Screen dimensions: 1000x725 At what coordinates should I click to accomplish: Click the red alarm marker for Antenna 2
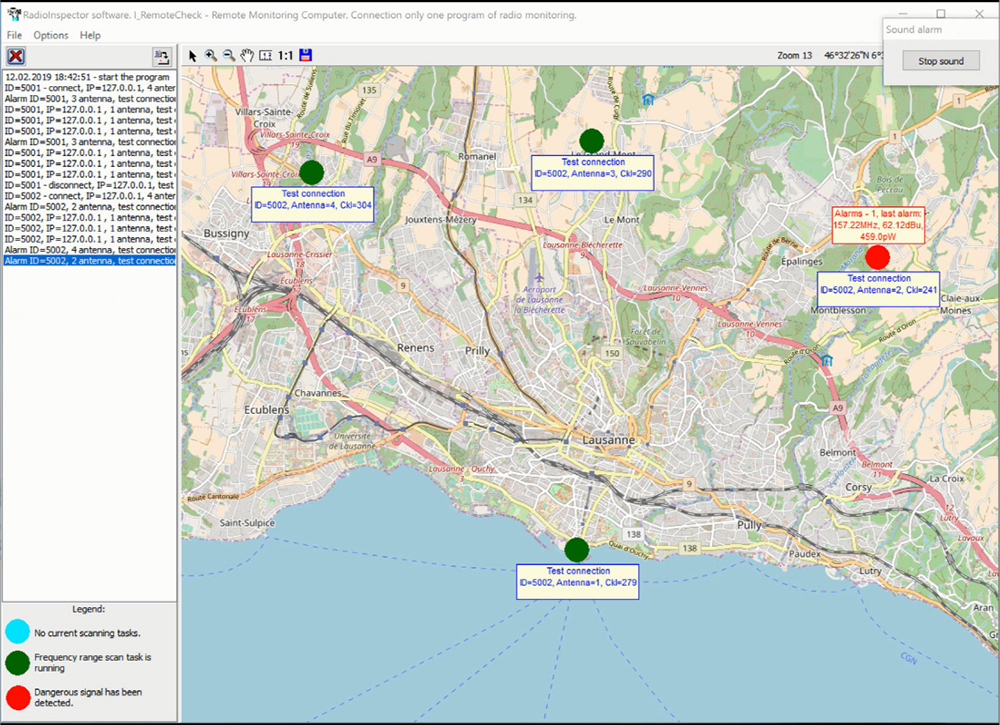click(x=877, y=256)
